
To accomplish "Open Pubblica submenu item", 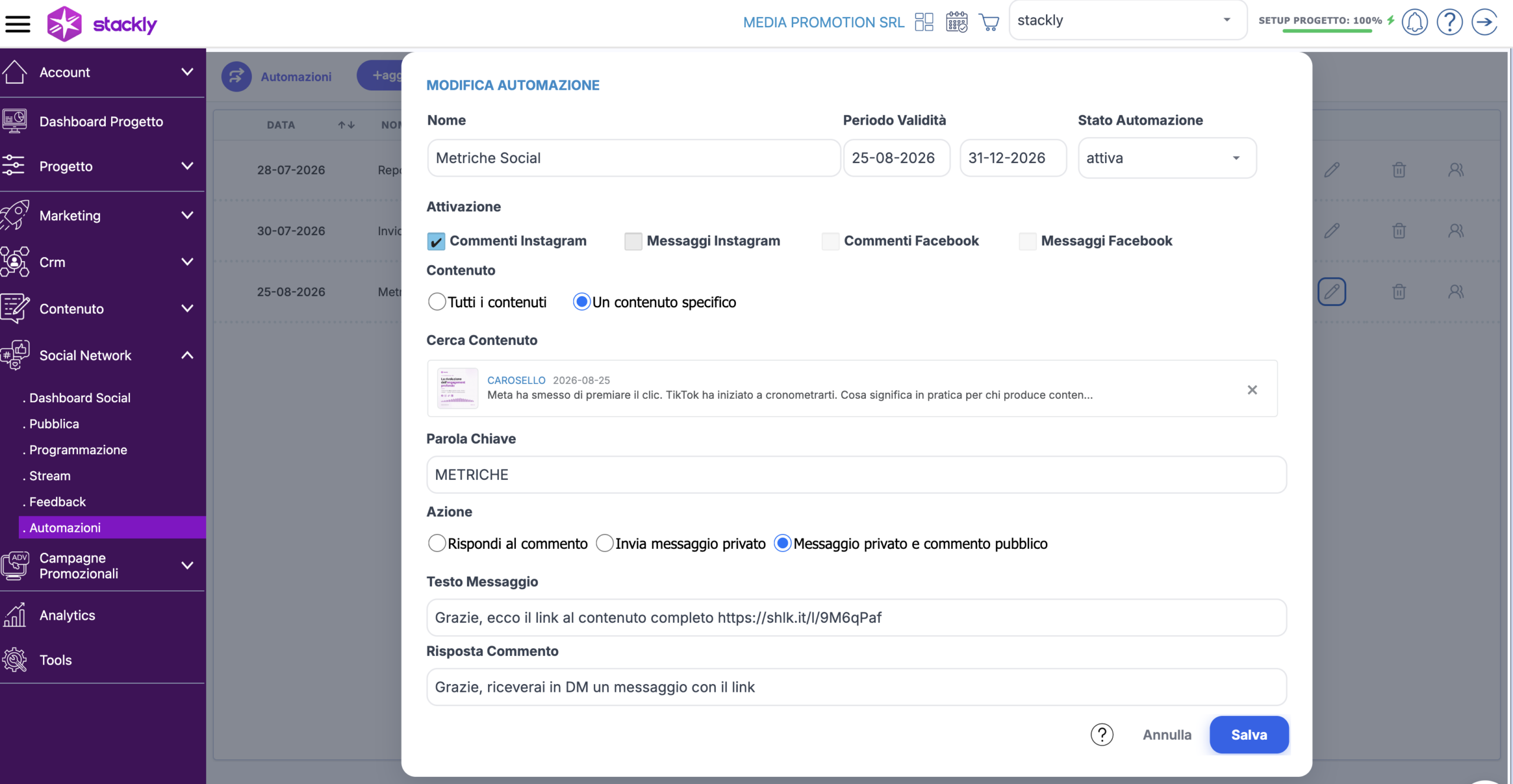I will tap(54, 424).
